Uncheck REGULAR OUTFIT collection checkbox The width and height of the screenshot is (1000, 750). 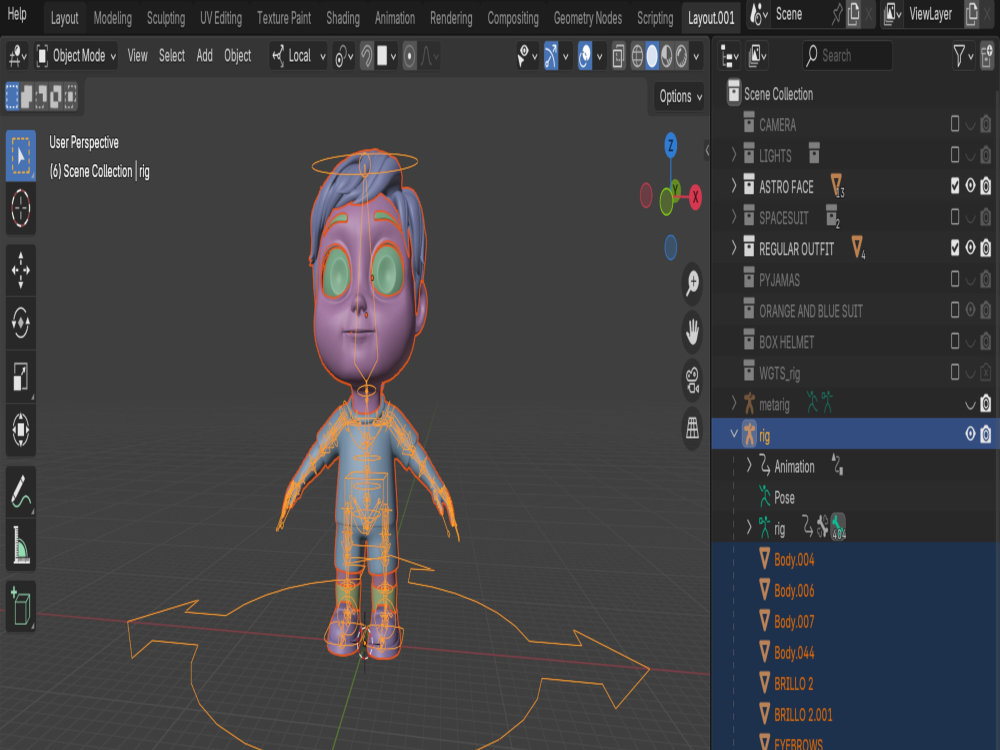(x=955, y=247)
